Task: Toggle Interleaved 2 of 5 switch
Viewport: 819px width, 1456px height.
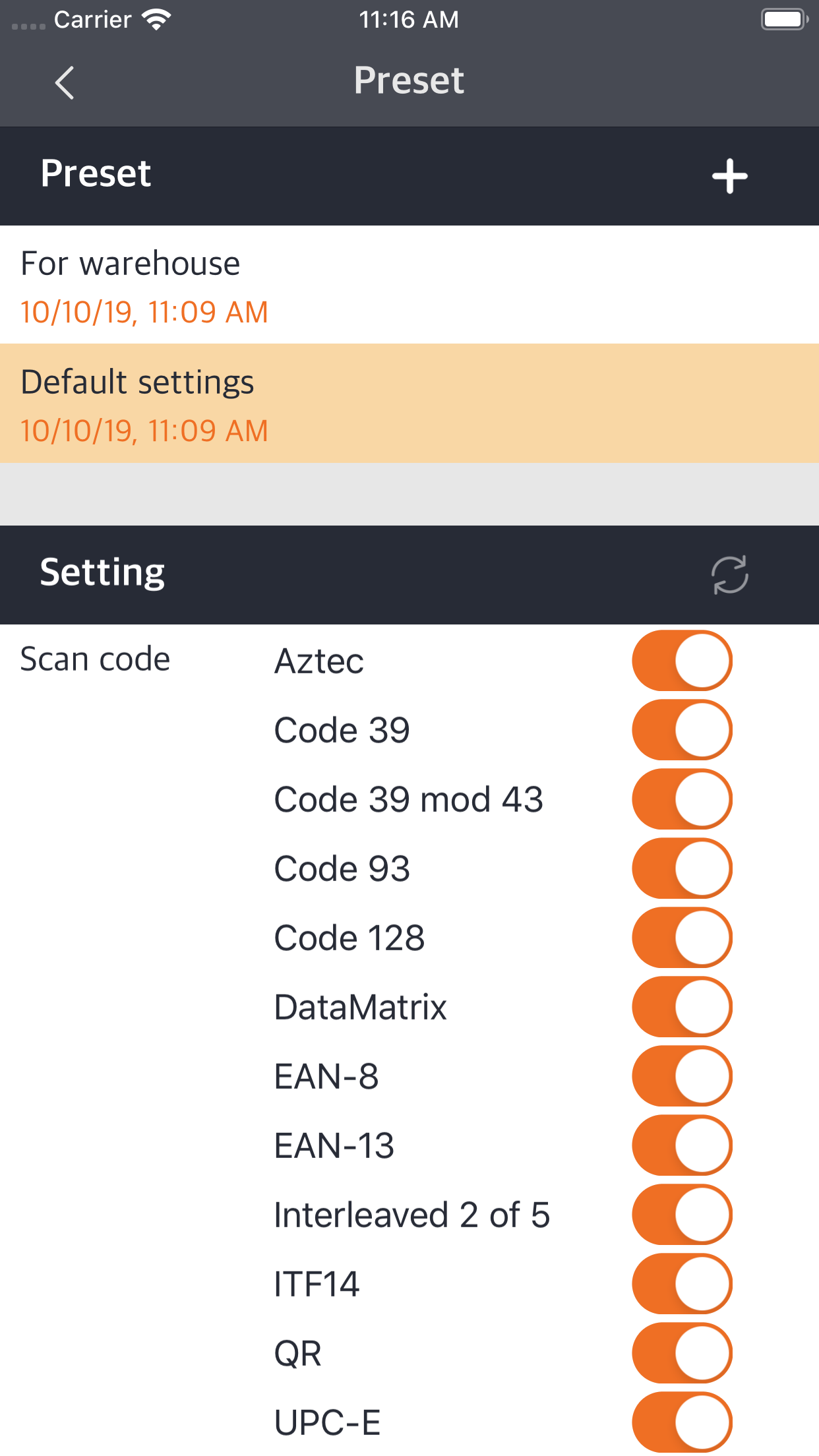Action: [x=682, y=1215]
